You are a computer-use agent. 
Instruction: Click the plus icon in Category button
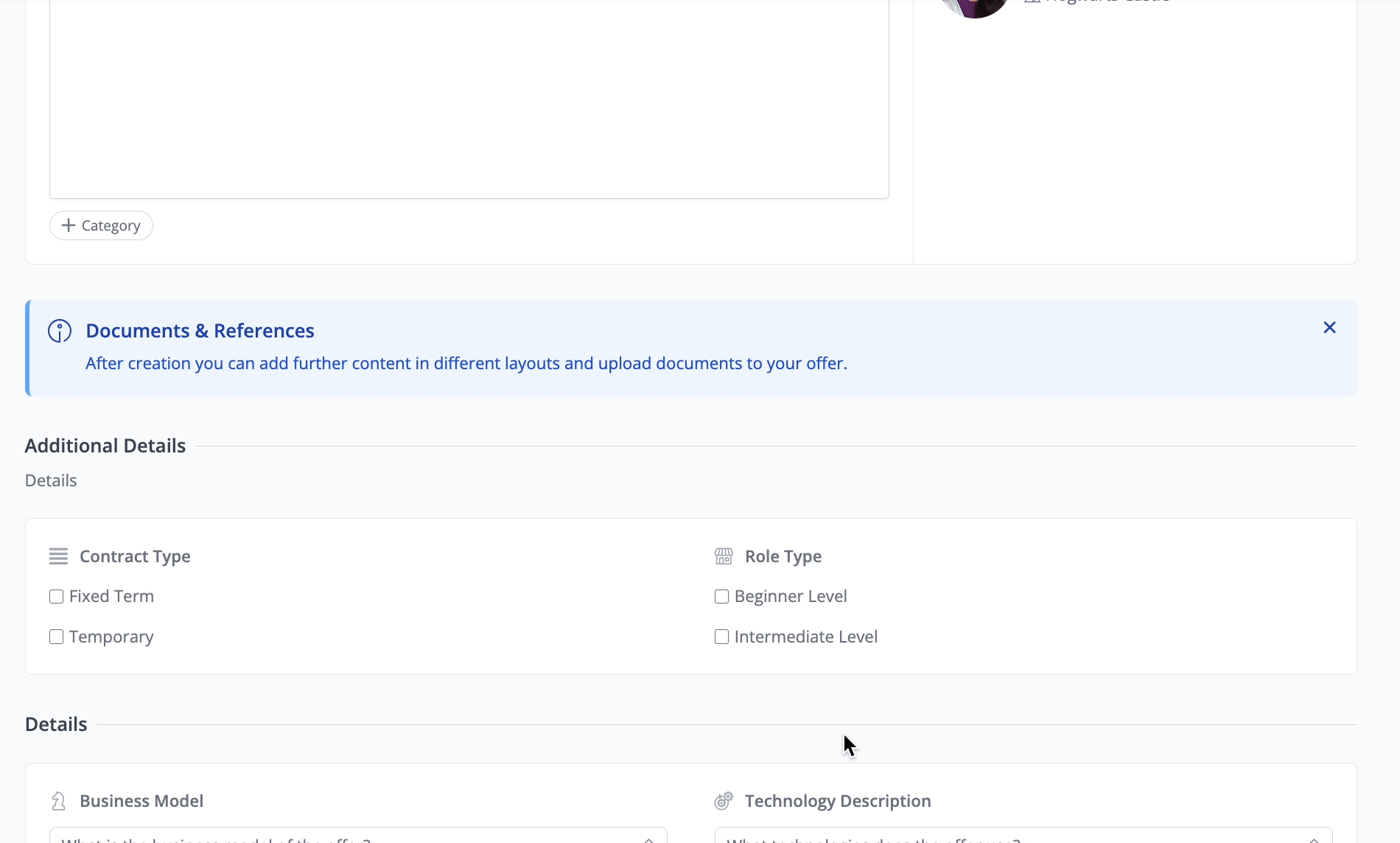point(69,225)
